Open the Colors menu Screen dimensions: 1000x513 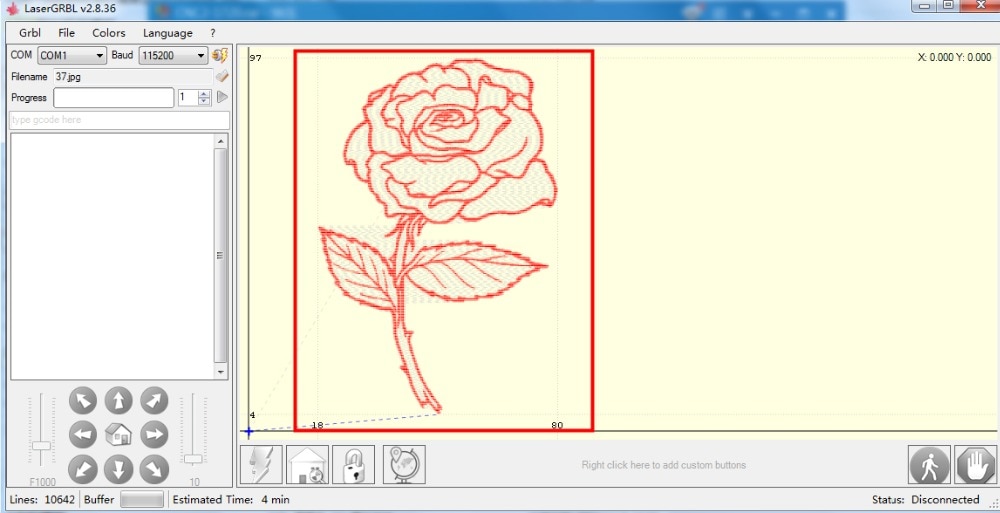[108, 33]
